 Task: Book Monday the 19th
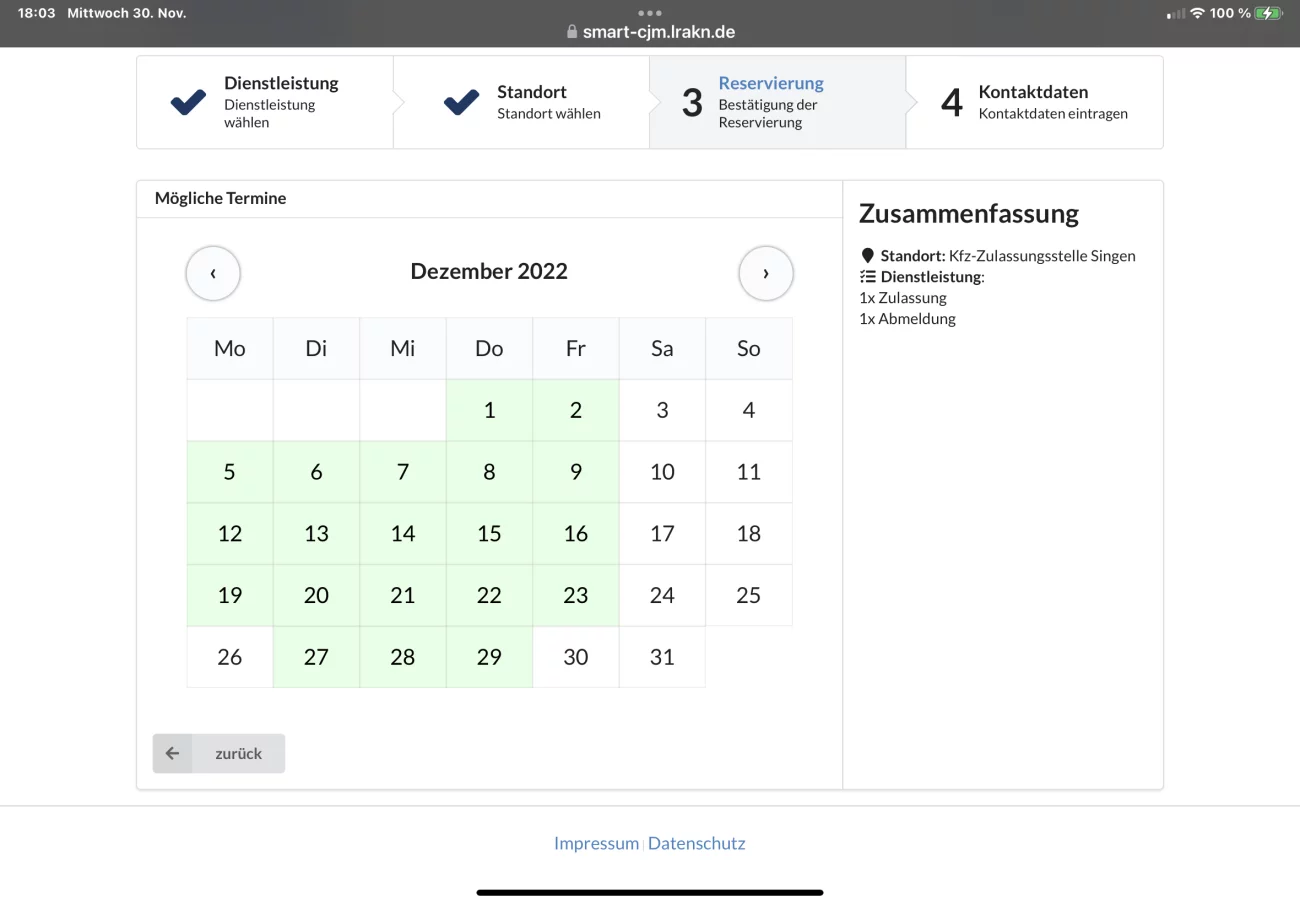pyautogui.click(x=230, y=596)
